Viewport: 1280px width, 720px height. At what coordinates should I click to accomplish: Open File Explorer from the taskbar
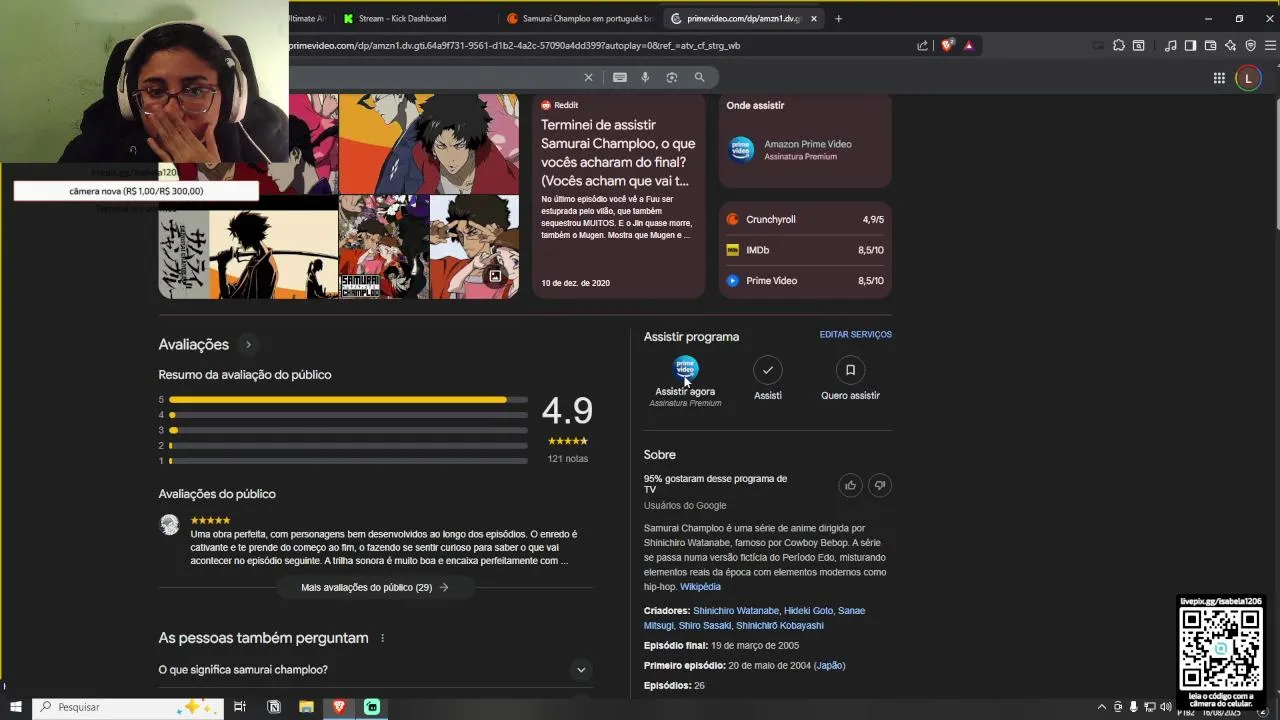click(306, 707)
